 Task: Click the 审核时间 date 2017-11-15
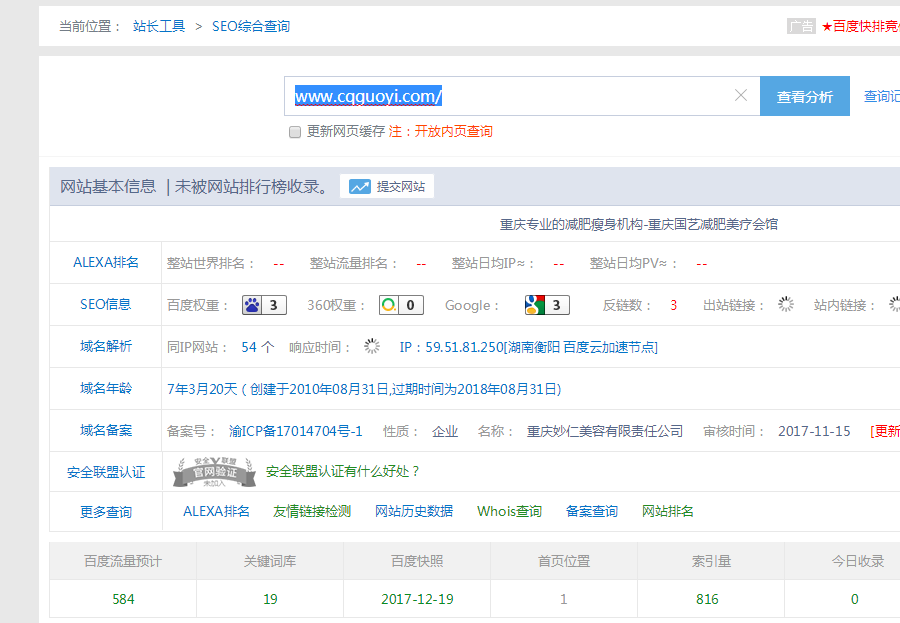(x=814, y=431)
